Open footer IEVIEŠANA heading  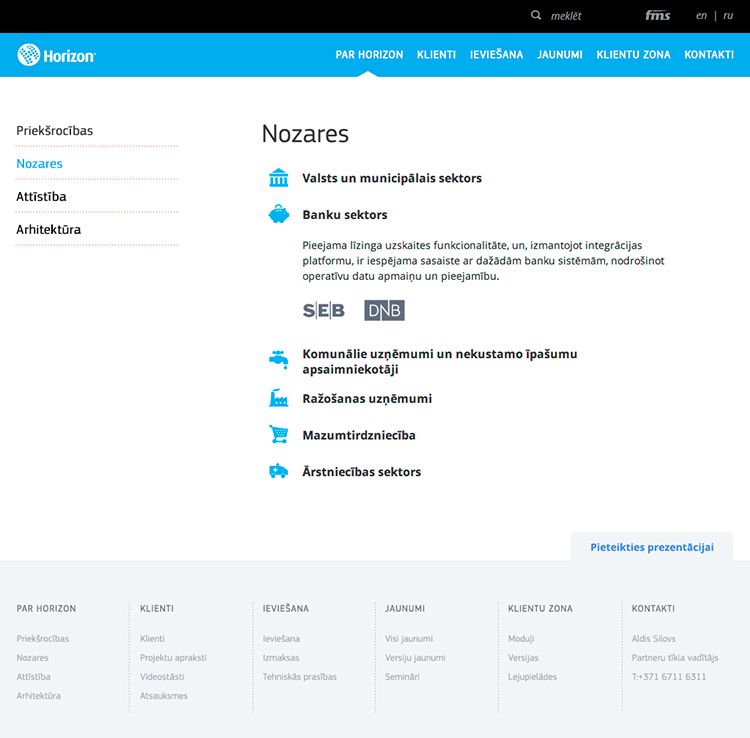pyautogui.click(x=286, y=608)
